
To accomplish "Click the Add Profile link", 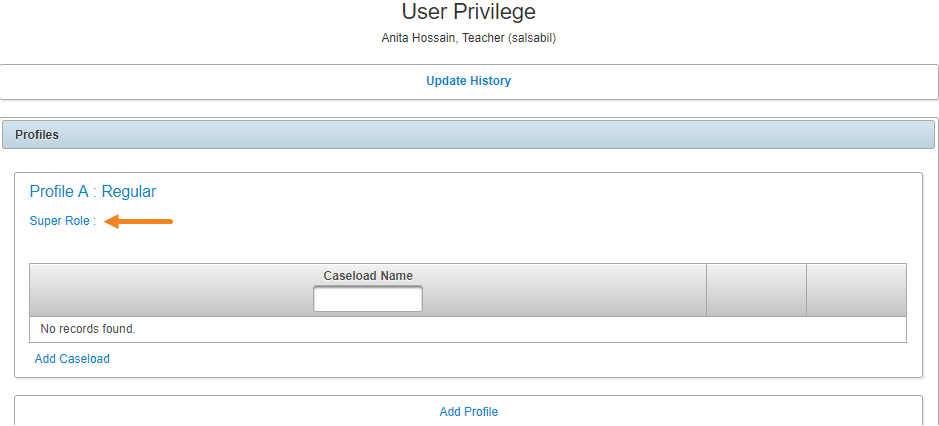I will coord(468,412).
